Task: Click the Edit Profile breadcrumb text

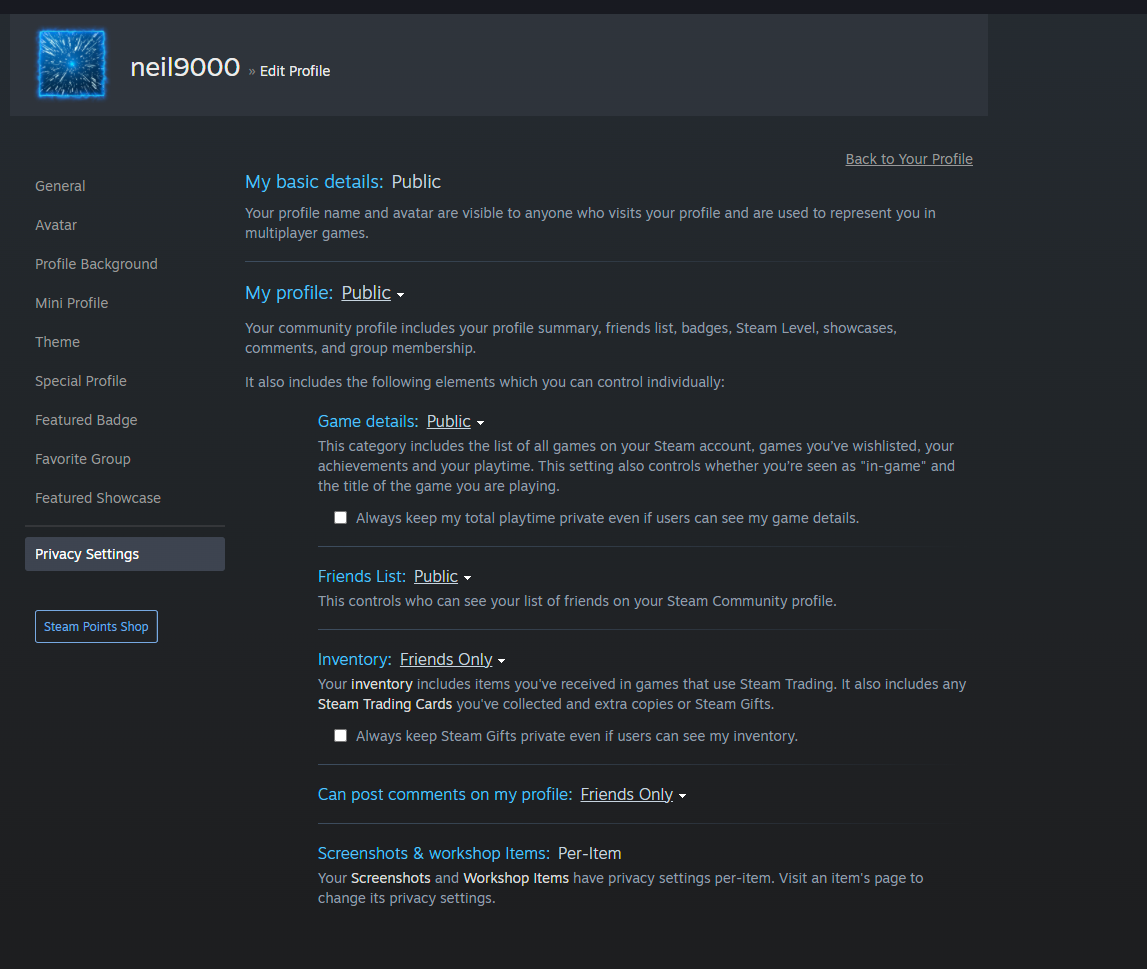Action: pyautogui.click(x=295, y=71)
